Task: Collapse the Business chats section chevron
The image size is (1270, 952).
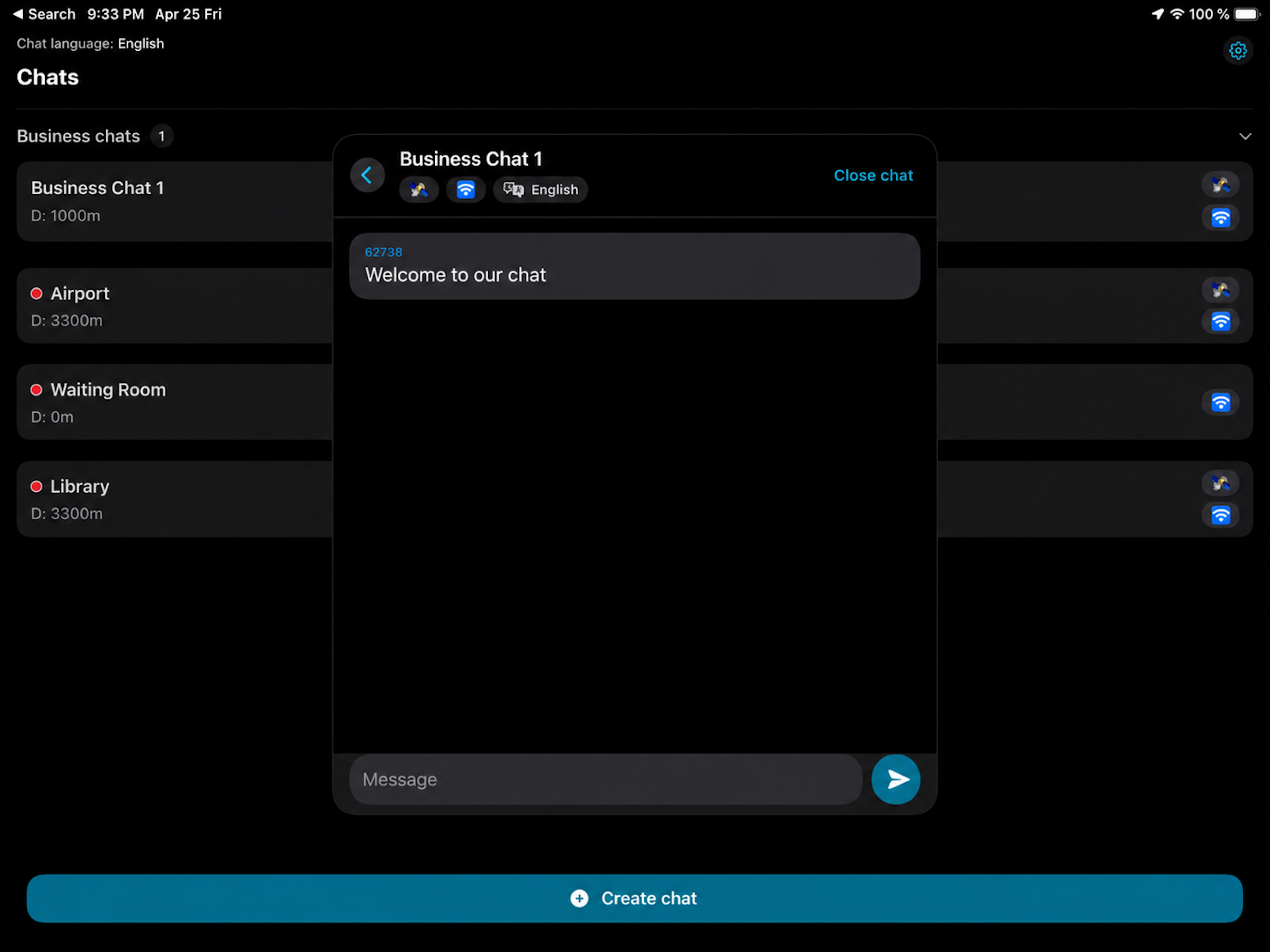Action: [1245, 136]
